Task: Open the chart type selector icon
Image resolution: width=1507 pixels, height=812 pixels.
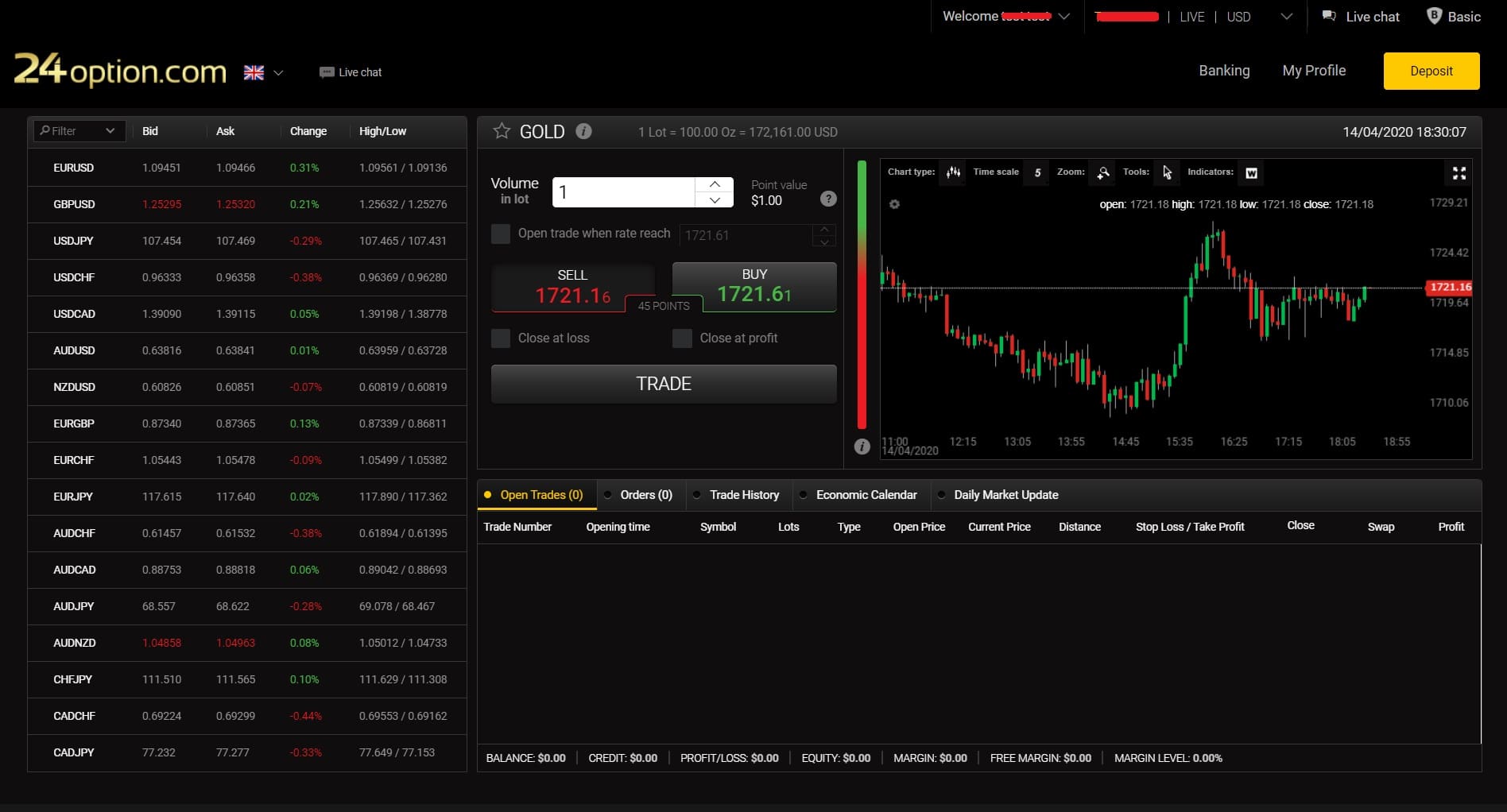Action: click(952, 172)
